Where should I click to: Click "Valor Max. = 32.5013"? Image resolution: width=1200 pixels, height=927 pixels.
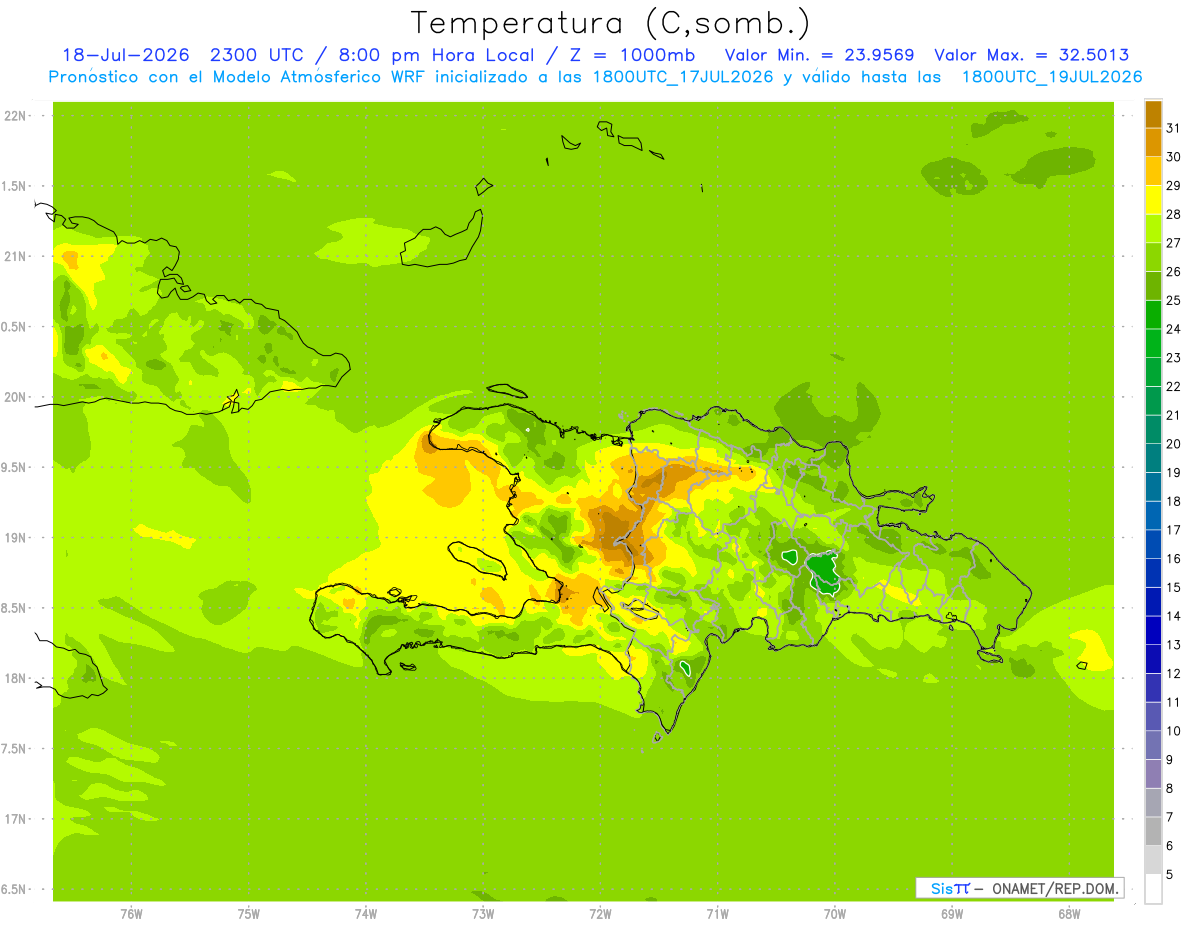click(x=1032, y=55)
